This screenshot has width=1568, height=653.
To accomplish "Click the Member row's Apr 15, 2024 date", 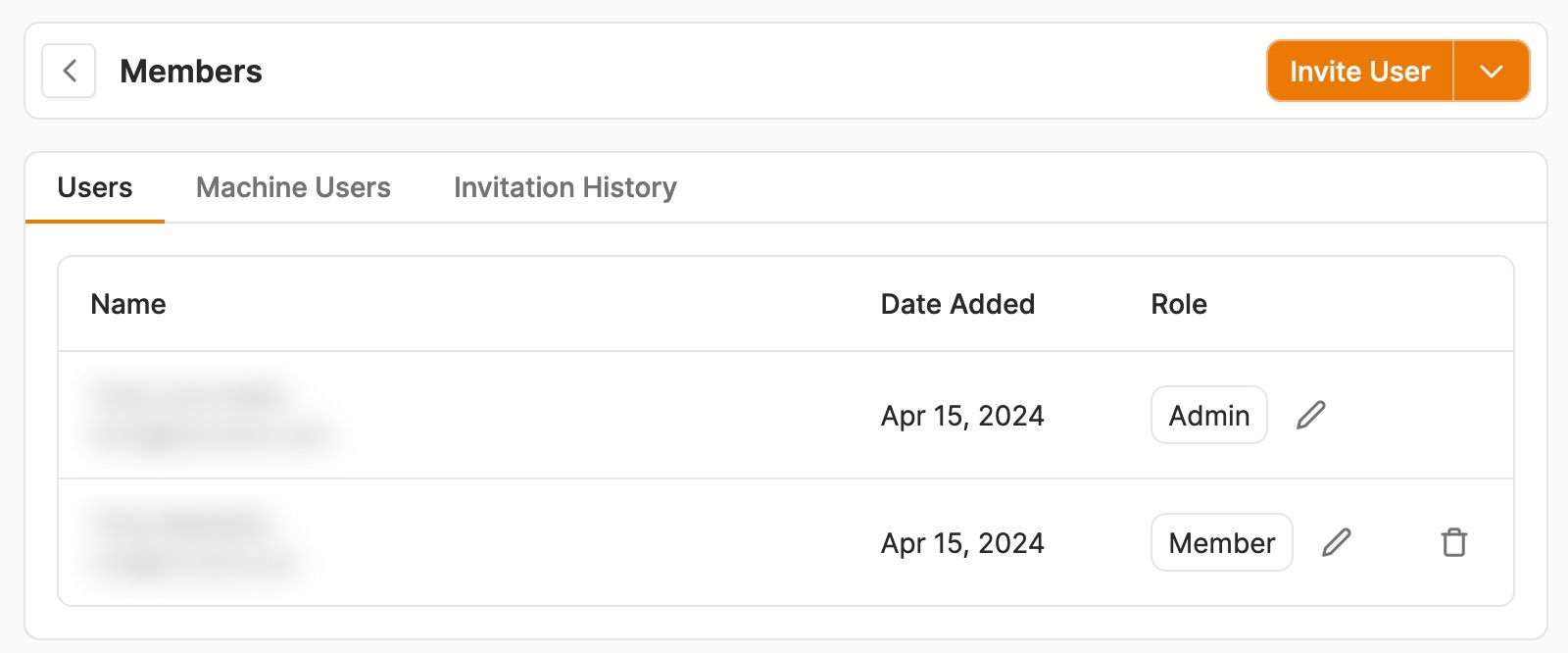I will click(962, 543).
